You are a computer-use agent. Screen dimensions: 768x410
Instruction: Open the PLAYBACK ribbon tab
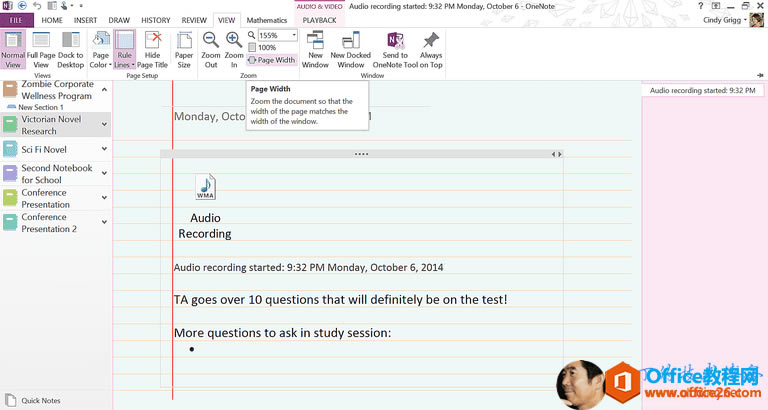pos(319,20)
